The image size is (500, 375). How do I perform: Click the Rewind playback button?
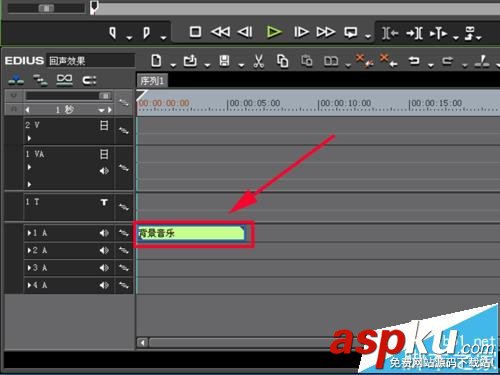(220, 32)
